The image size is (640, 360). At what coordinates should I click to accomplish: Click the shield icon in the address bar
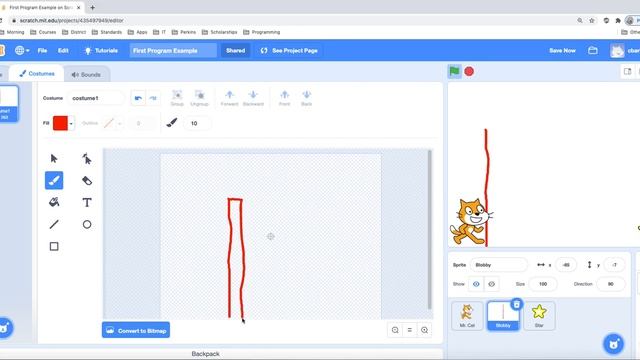(606, 20)
